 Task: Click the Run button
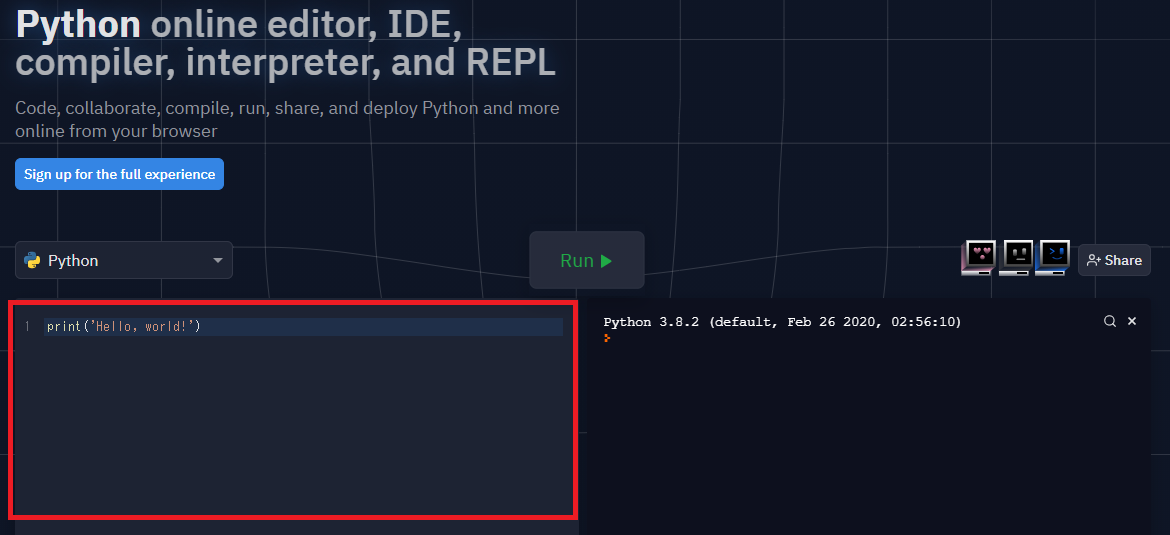point(586,260)
